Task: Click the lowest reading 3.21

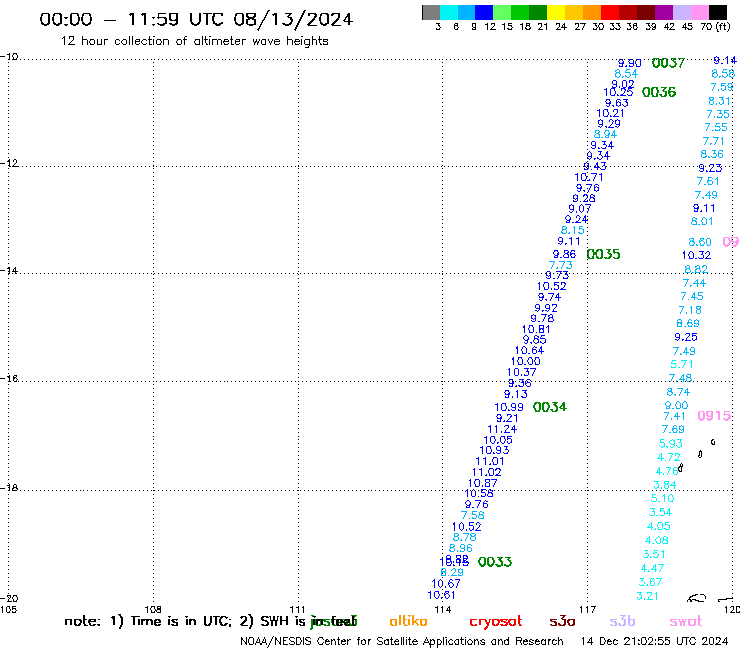Action: pos(648,596)
